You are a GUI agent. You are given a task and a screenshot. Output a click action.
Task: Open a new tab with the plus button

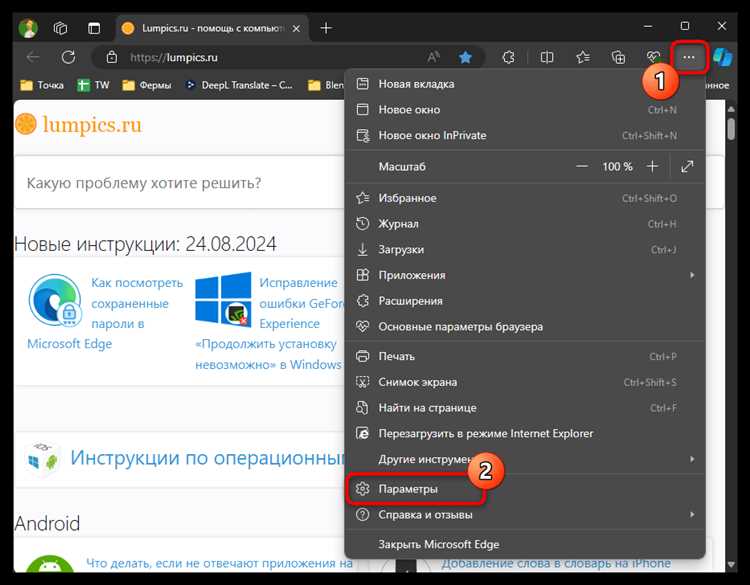[326, 28]
